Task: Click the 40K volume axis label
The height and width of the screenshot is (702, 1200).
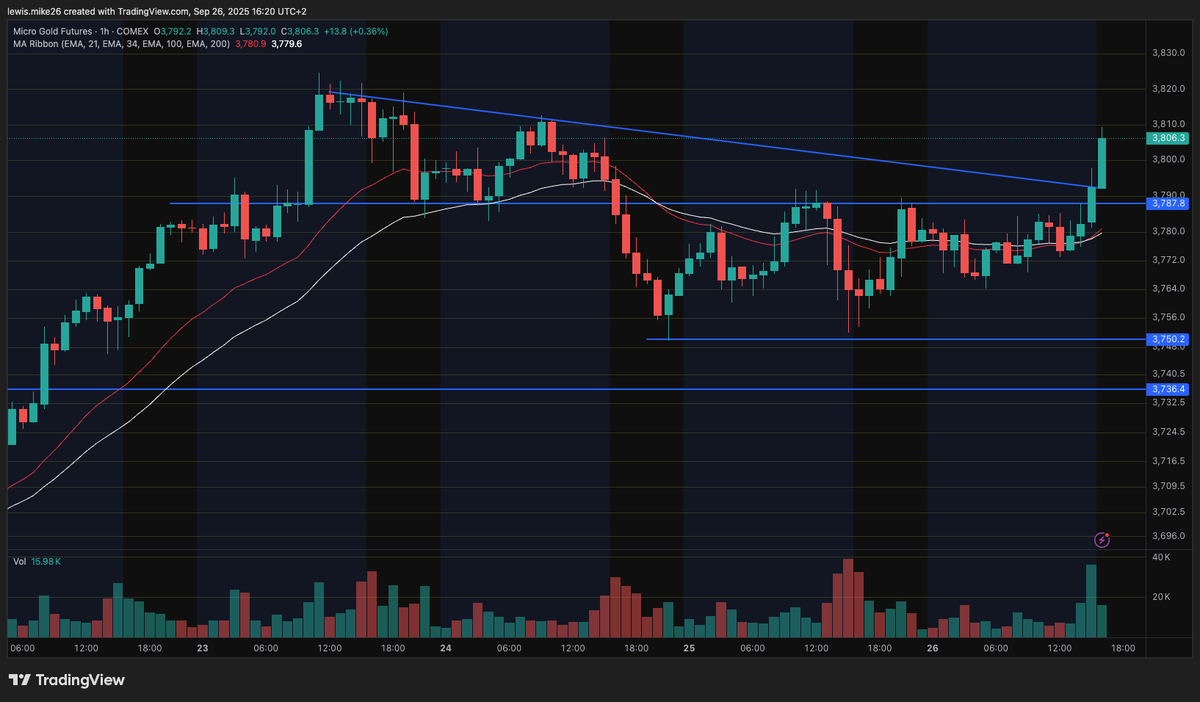Action: pos(1160,557)
